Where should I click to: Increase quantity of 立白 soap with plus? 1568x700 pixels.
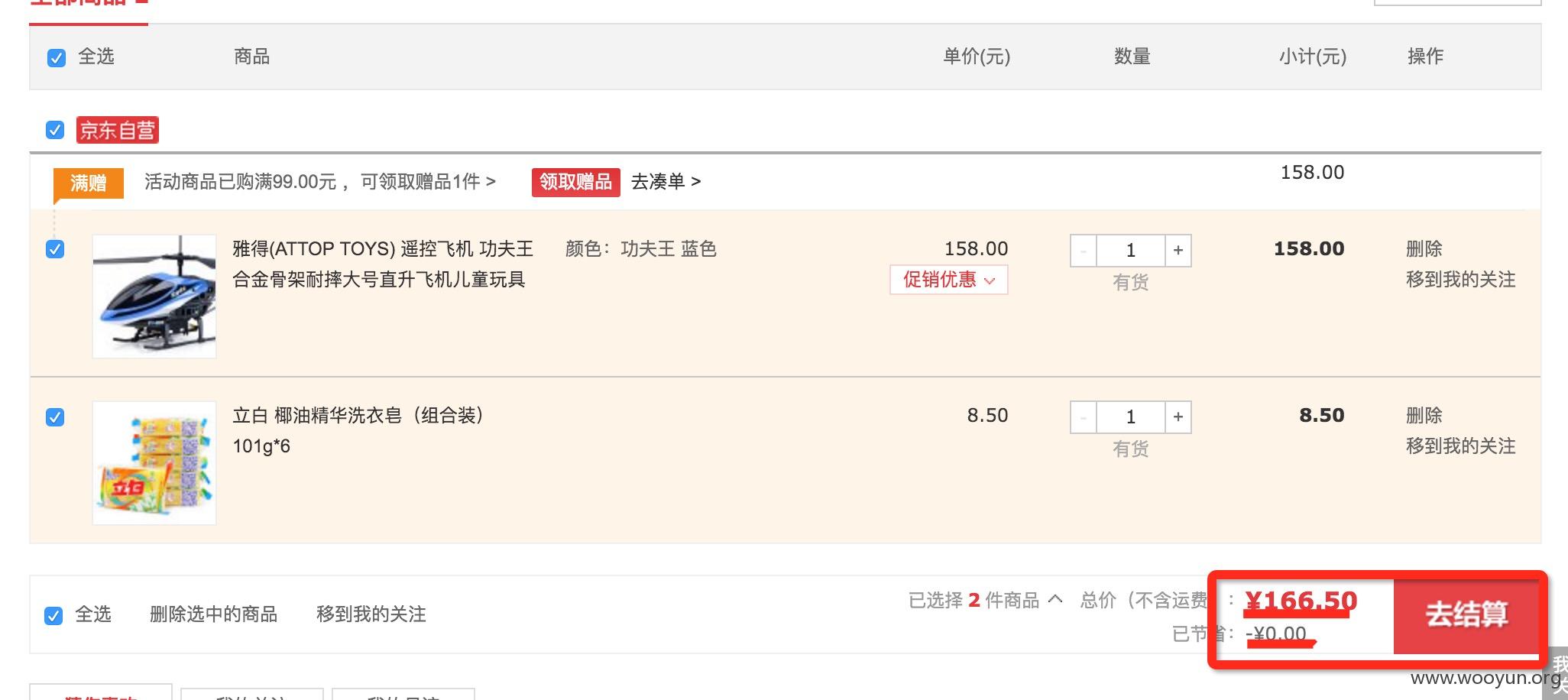pos(1178,417)
